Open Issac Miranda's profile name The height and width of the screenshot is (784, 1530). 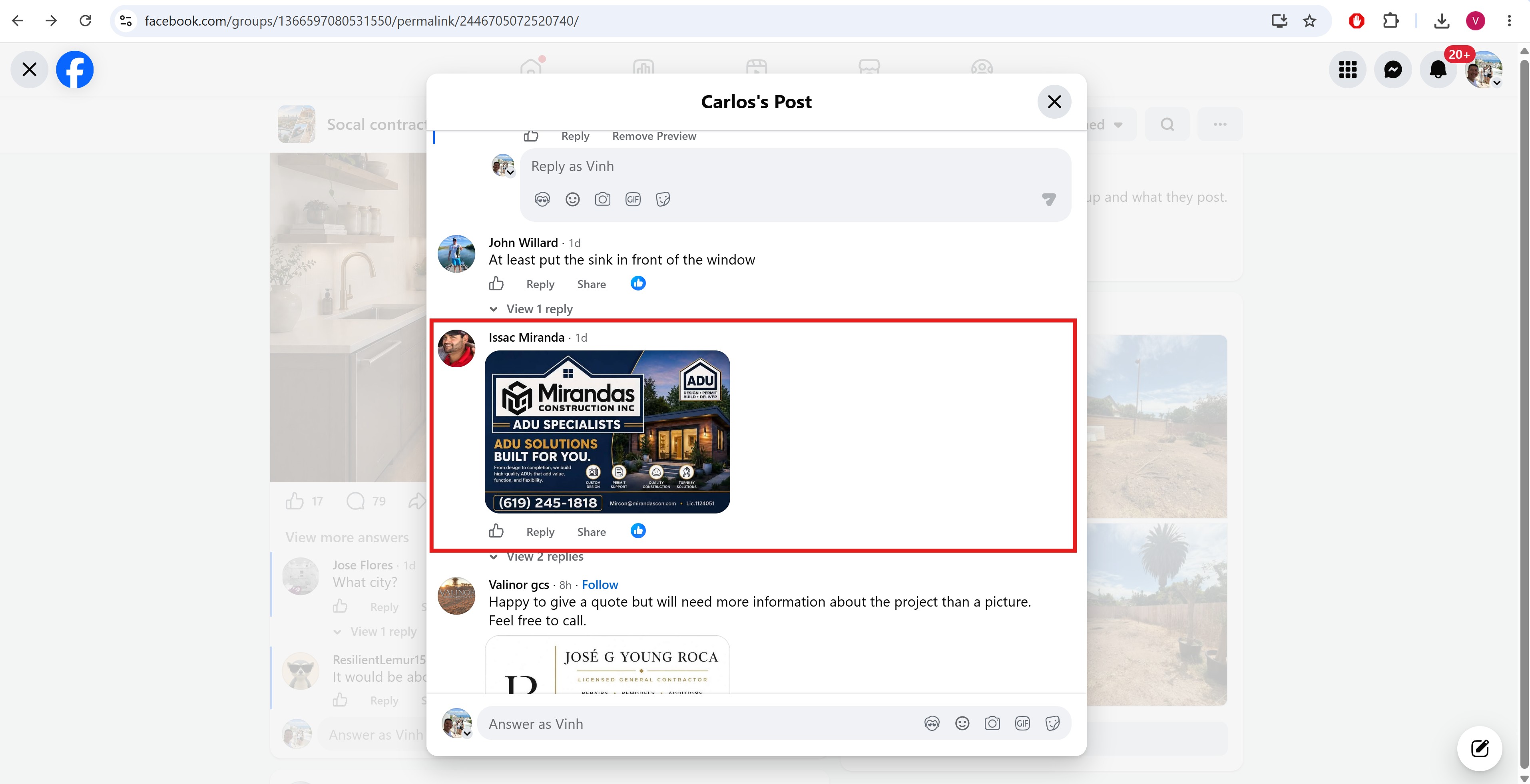[x=526, y=337]
